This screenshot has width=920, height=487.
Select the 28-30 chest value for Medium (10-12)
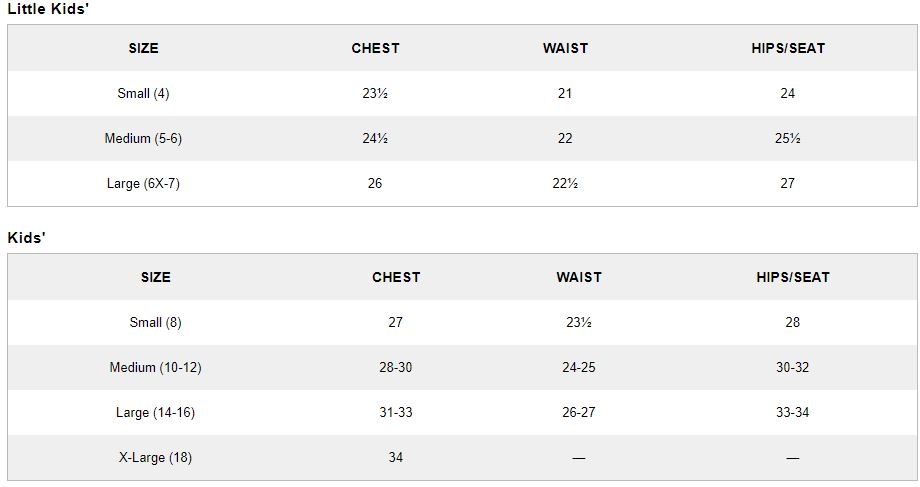click(x=396, y=368)
